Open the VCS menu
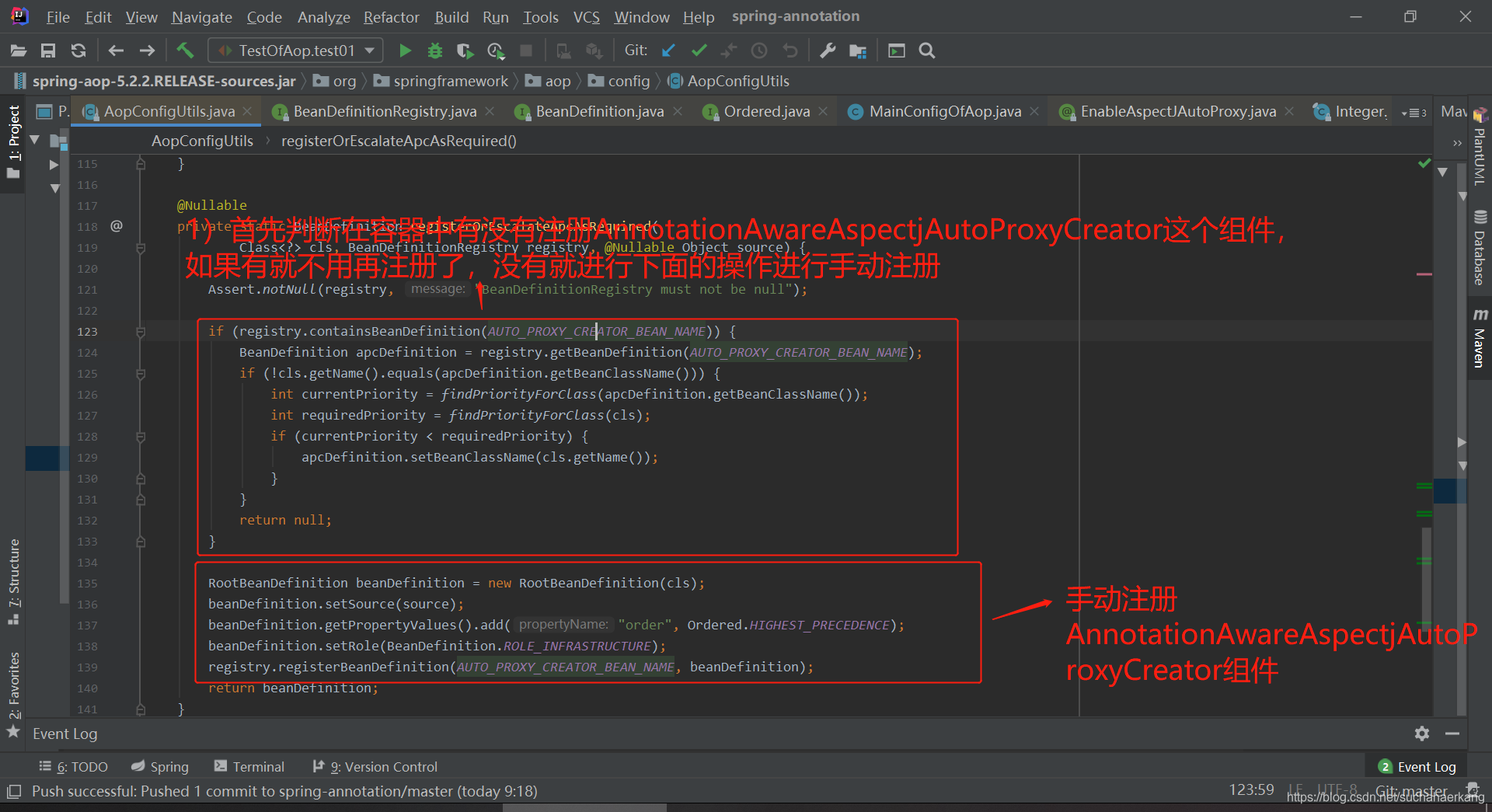 [586, 17]
